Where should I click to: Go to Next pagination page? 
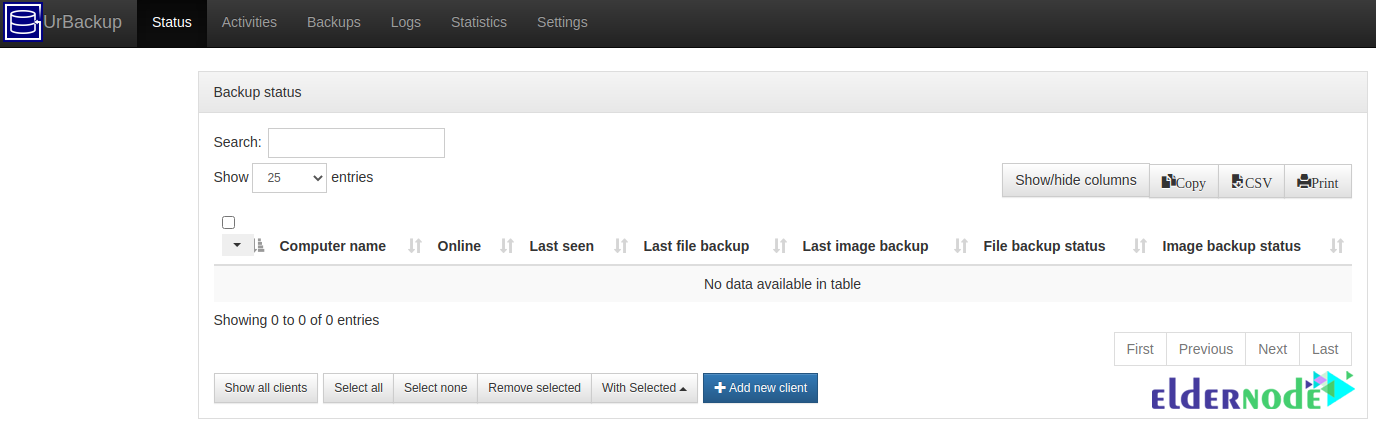click(1272, 349)
